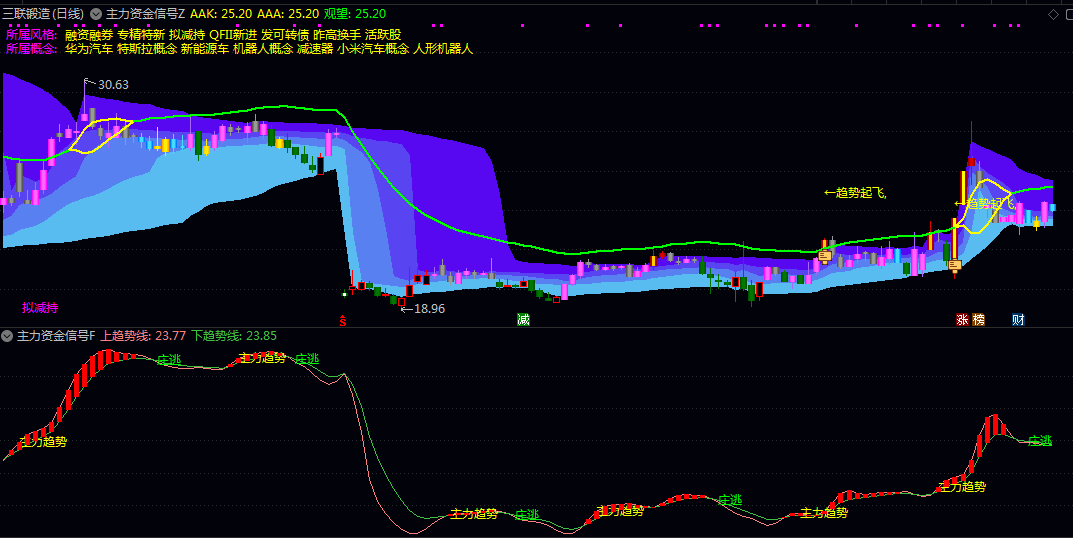Click the orange 榜 event marker

tap(979, 319)
